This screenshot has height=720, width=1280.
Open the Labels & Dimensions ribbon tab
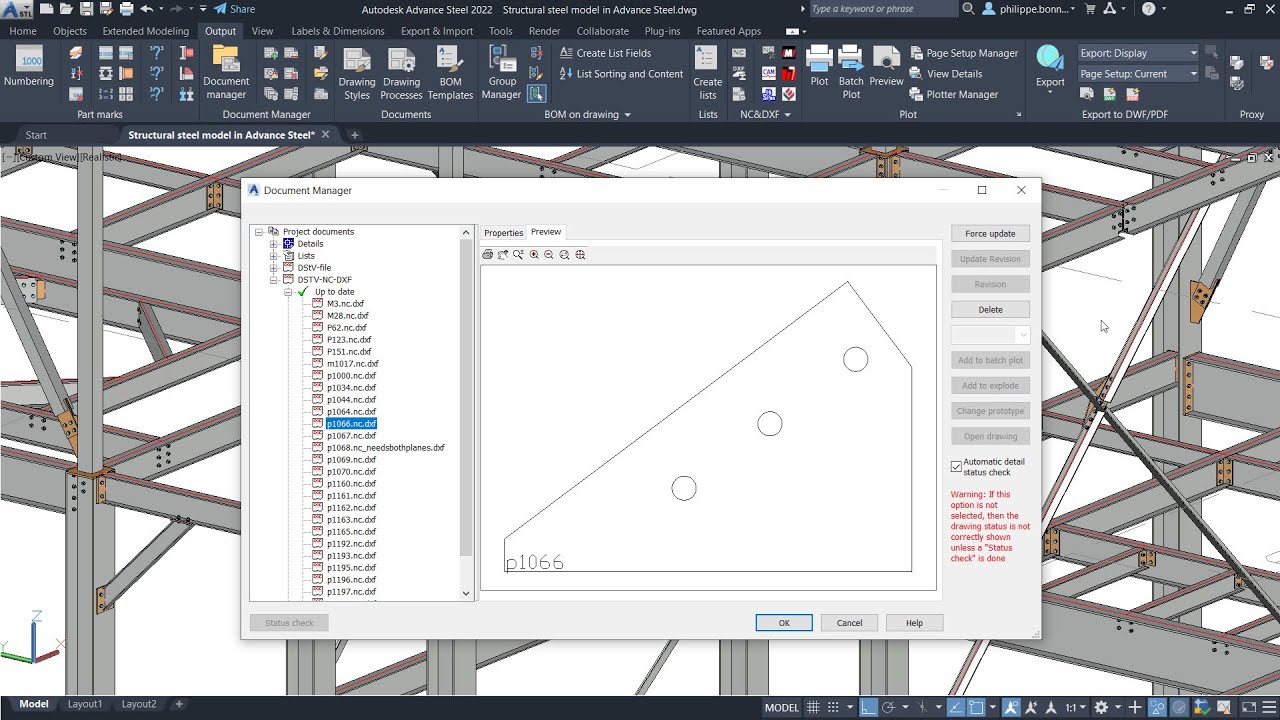click(338, 31)
